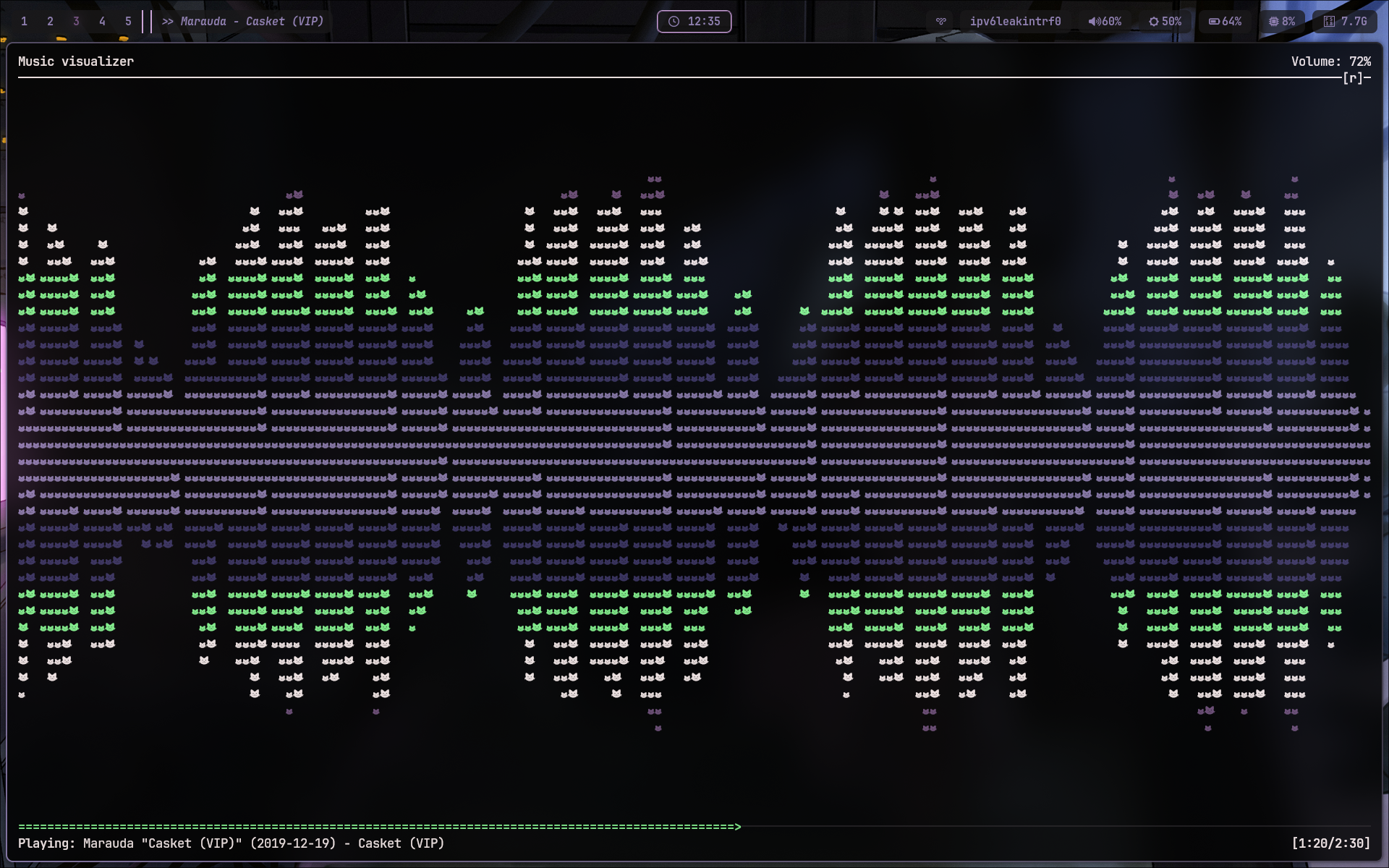Click the memory icon showing 7.7G
Viewport: 1389px width, 868px height.
click(1329, 22)
